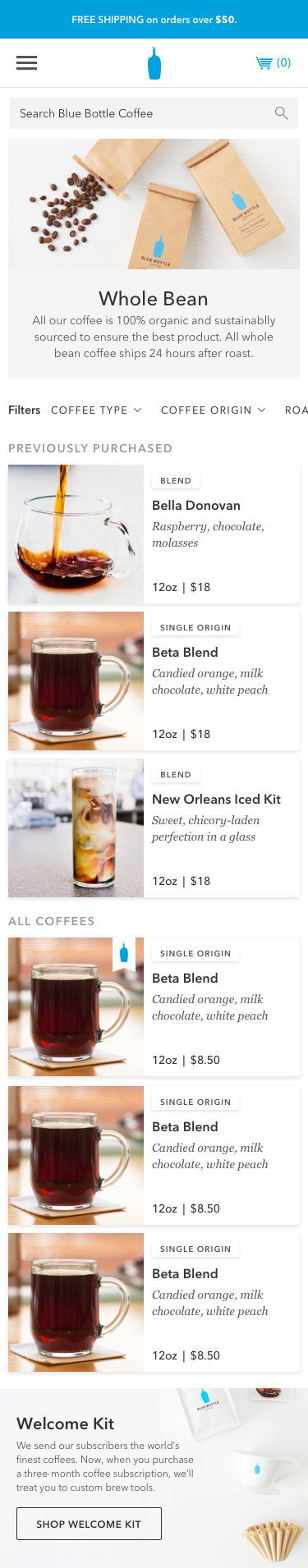Click the New Orleans Iced Kit glass image
308x1568 pixels.
pos(76,828)
